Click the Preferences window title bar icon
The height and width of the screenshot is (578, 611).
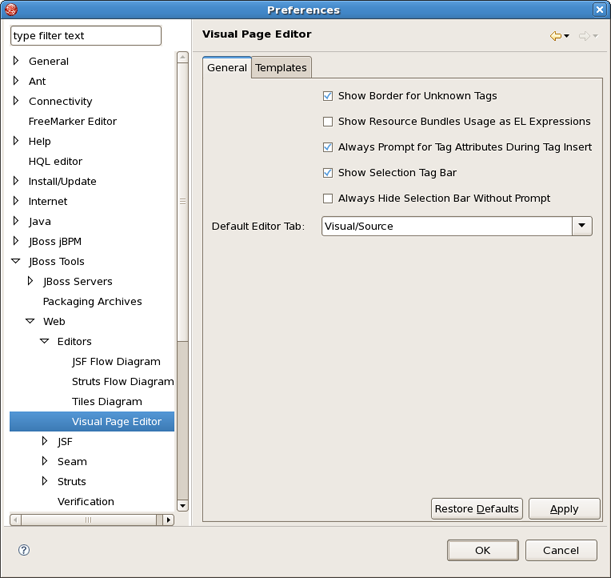click(x=11, y=10)
